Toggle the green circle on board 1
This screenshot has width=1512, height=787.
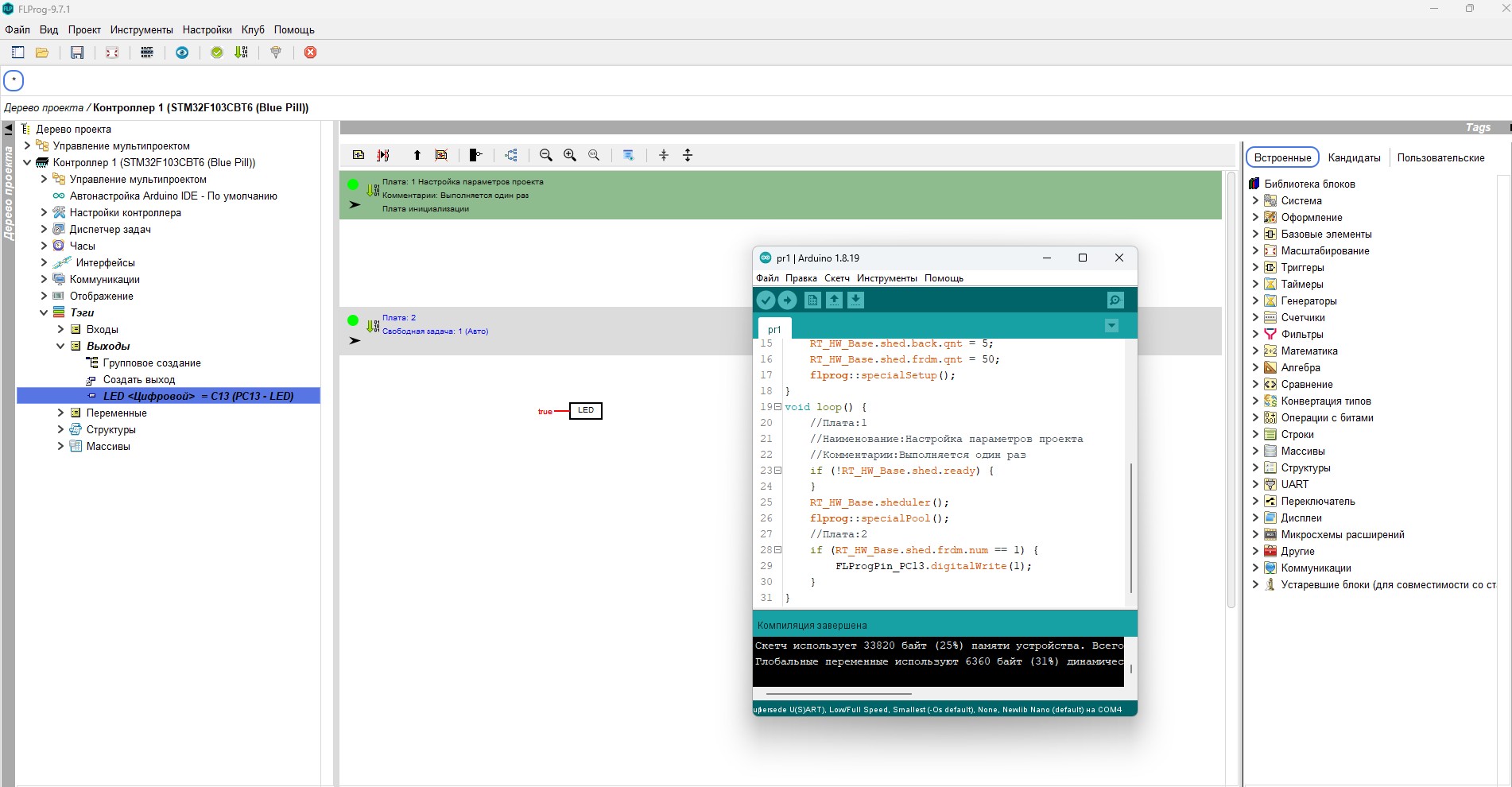coord(353,184)
